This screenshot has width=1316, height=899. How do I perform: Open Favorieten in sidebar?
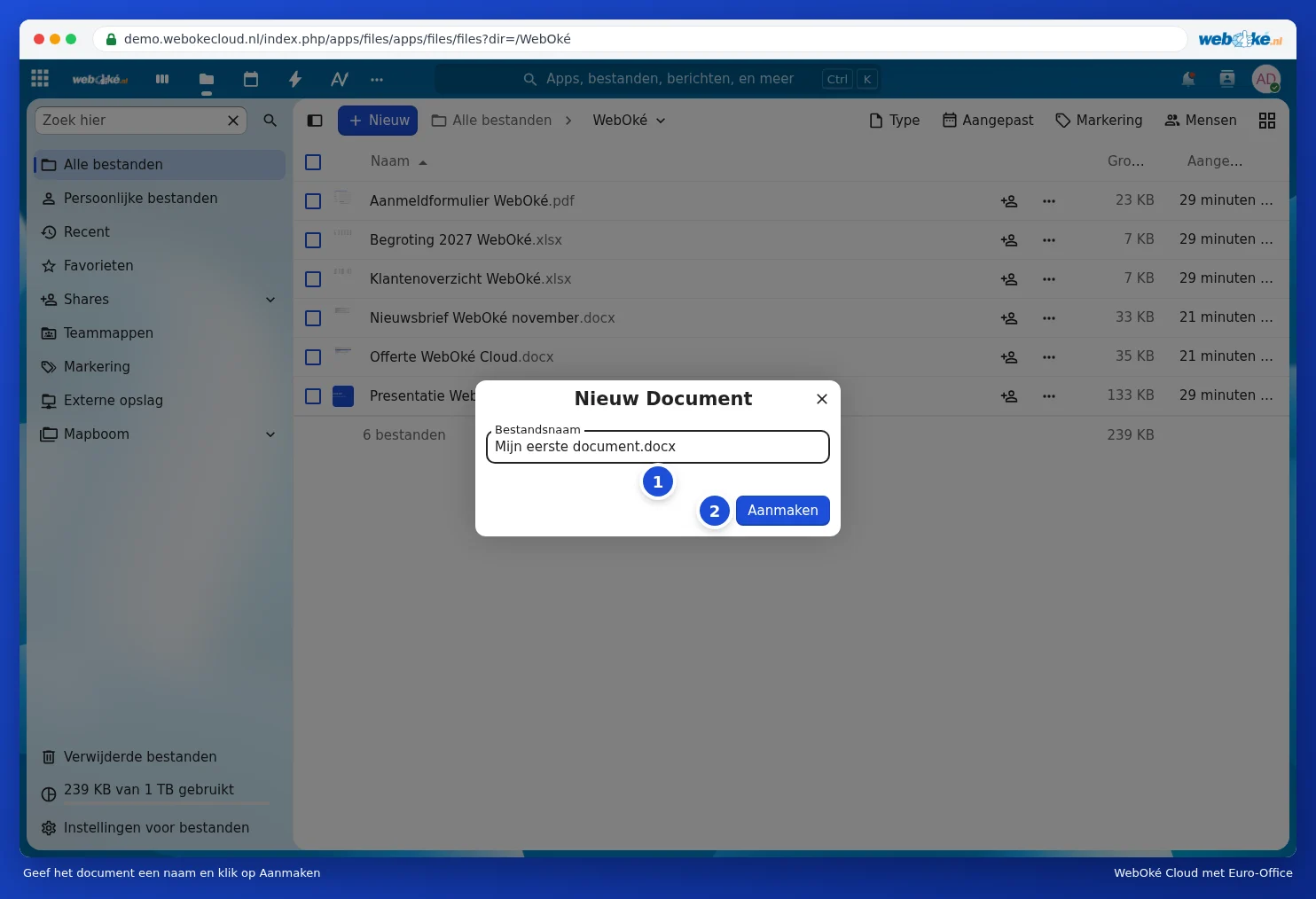coord(160,266)
